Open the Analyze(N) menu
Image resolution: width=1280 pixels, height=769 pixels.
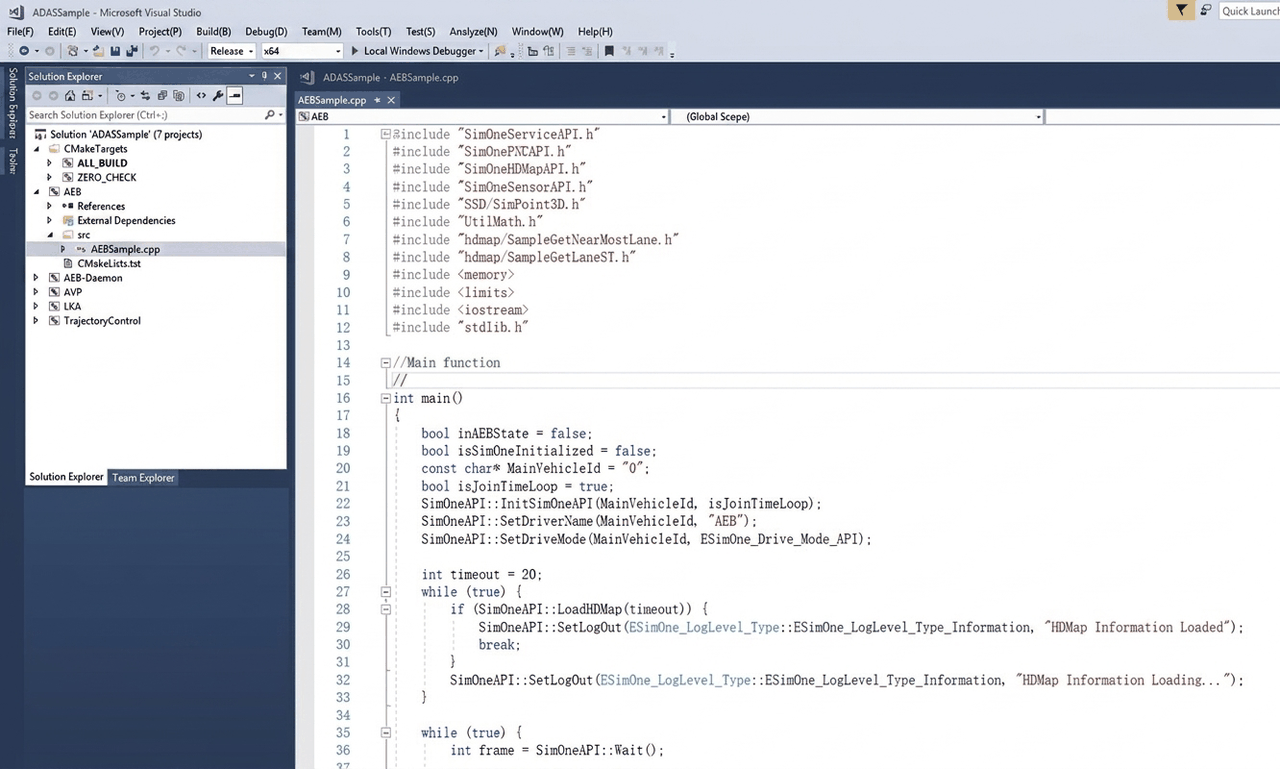[473, 32]
